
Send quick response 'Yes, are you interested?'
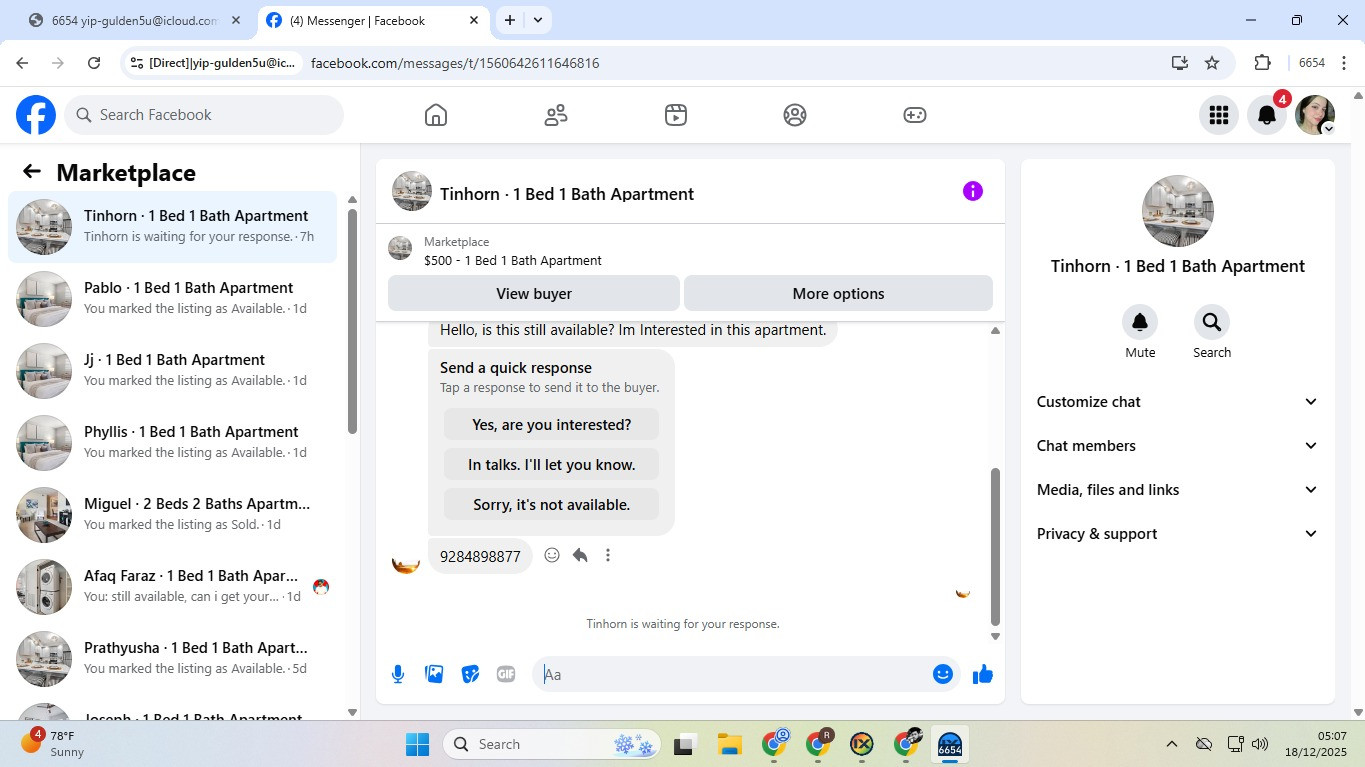pos(552,424)
